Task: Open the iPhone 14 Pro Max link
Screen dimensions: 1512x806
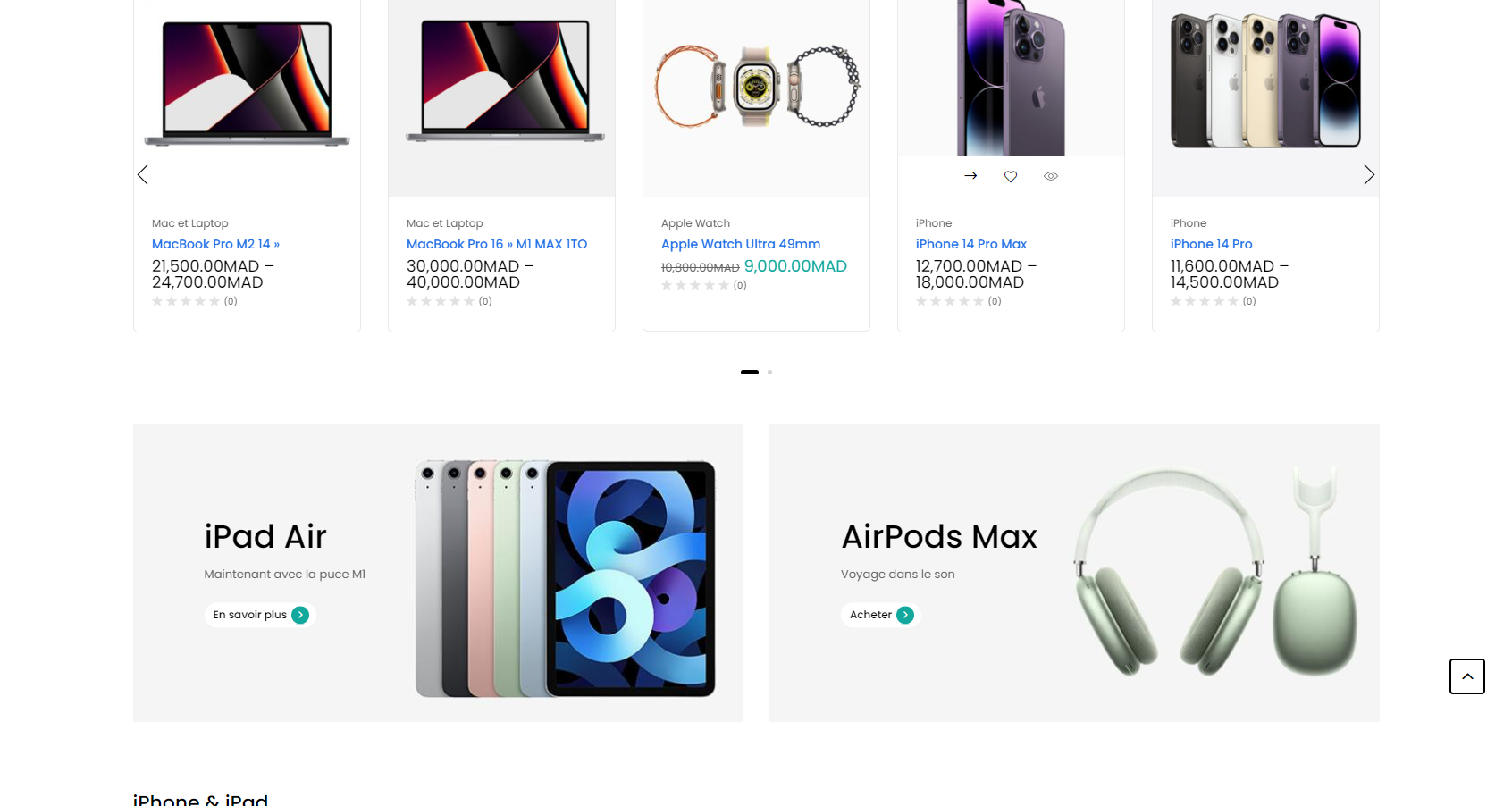Action: 970,244
